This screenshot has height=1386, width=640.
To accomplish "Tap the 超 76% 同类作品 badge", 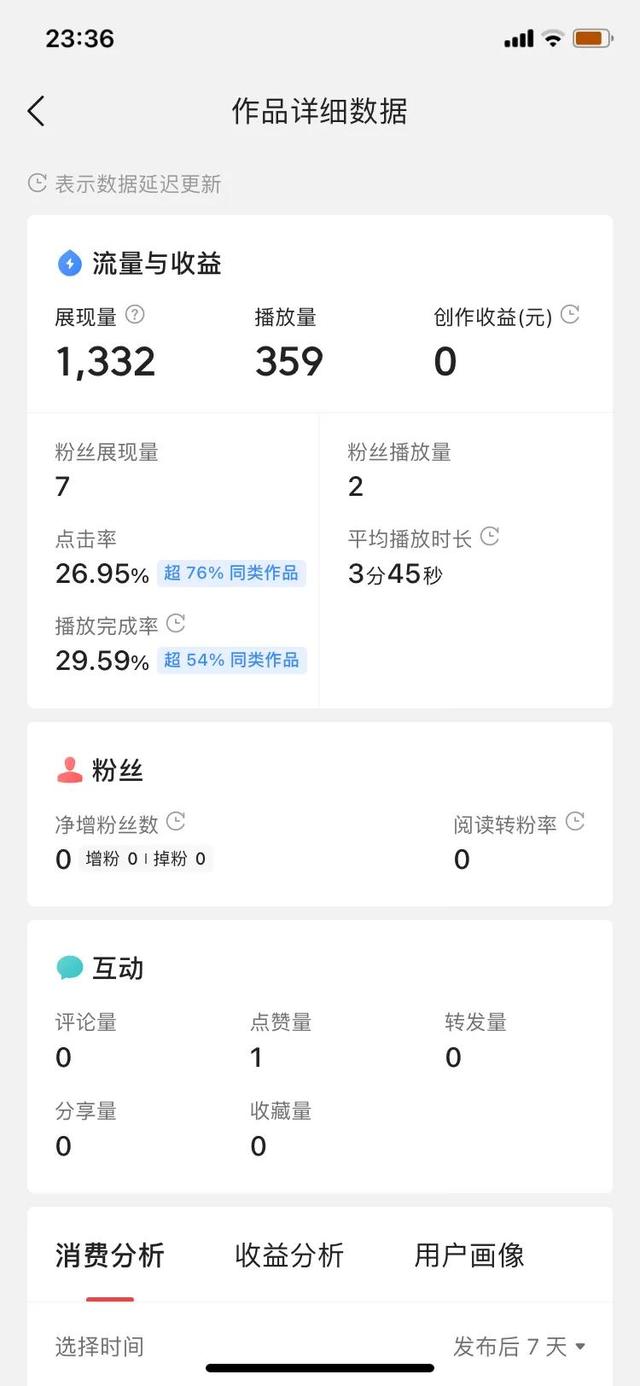I will click(231, 573).
